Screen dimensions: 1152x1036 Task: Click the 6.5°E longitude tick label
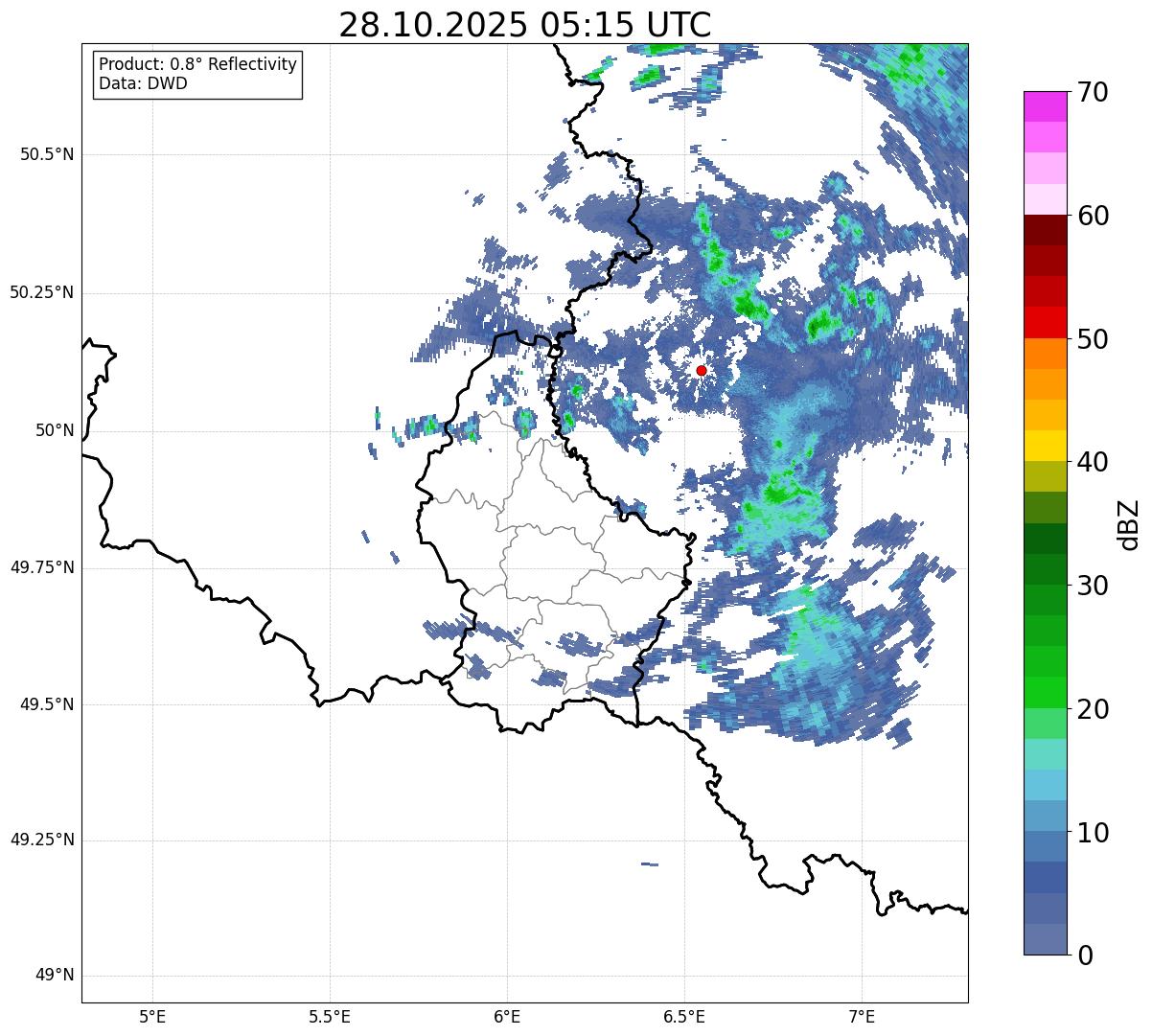pyautogui.click(x=684, y=1016)
